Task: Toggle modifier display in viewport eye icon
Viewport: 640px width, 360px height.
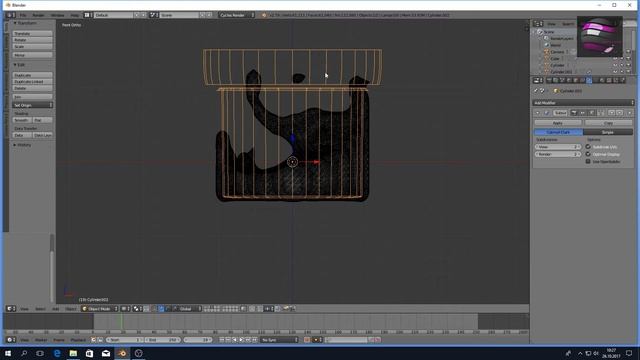Action: tap(582, 113)
